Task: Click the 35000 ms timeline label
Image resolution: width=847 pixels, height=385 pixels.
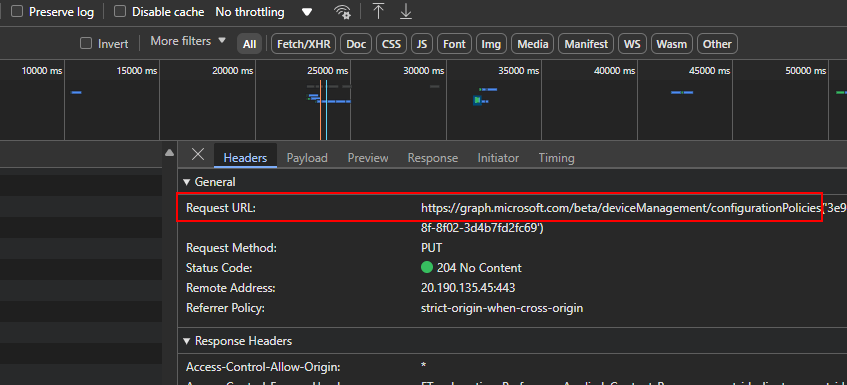Action: click(x=519, y=71)
